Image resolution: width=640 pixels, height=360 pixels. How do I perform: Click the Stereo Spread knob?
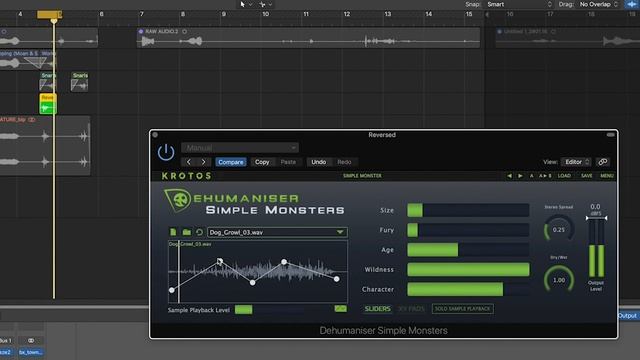point(559,230)
